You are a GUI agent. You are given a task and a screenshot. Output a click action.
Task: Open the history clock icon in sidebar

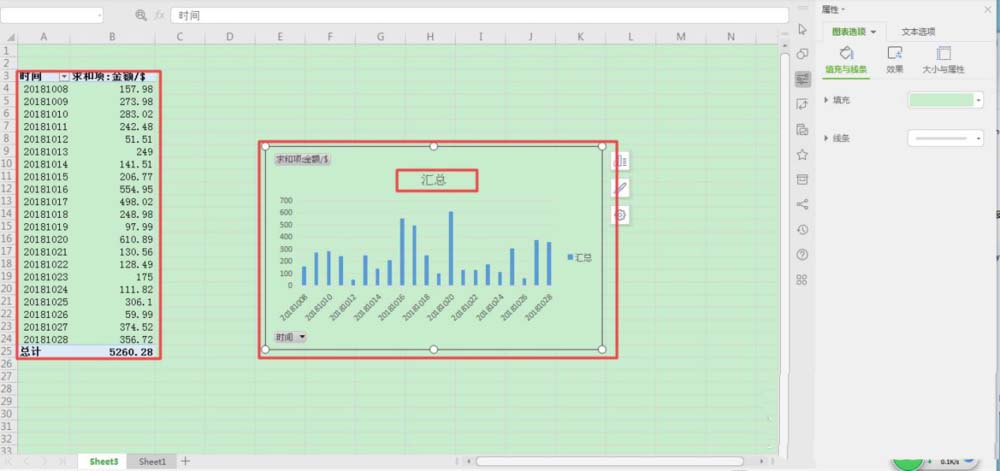pos(802,229)
